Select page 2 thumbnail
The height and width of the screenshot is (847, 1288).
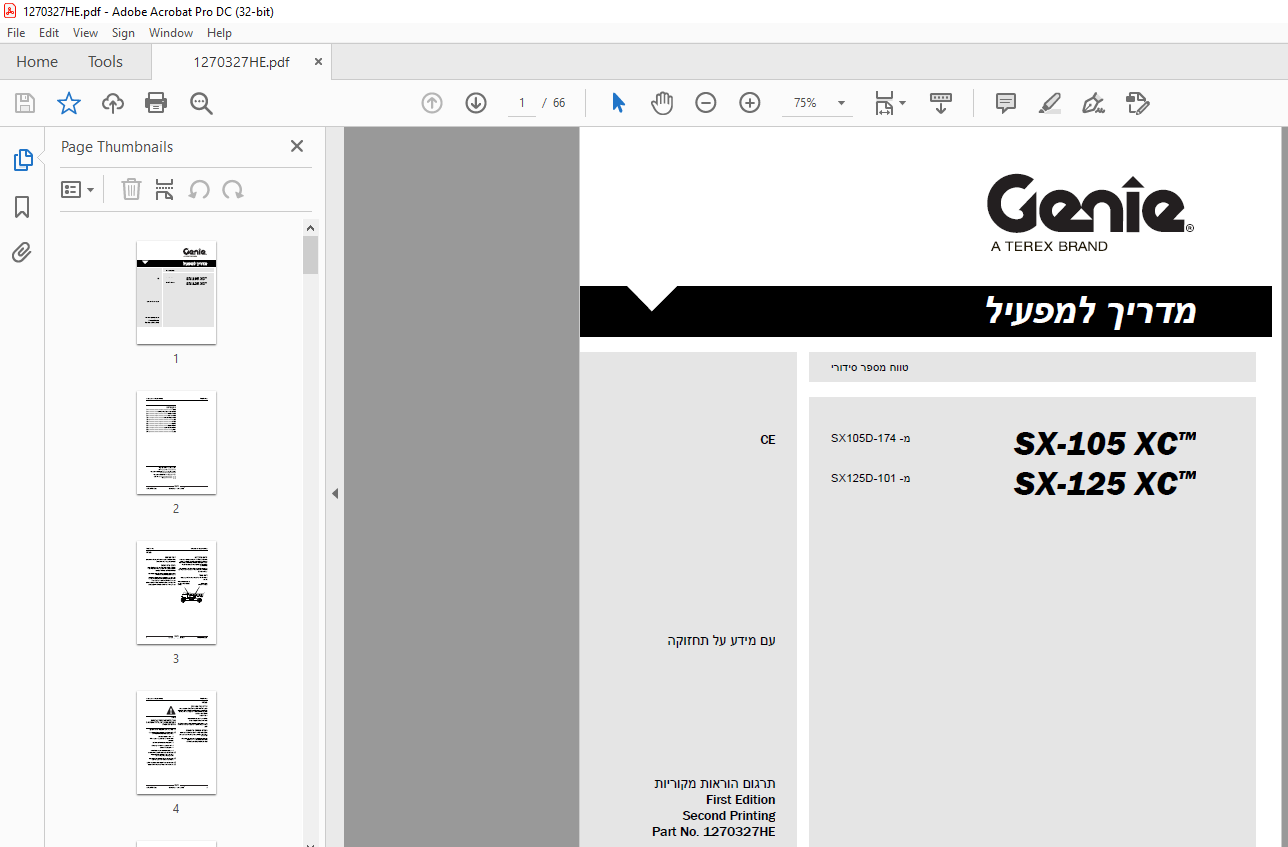pos(176,442)
